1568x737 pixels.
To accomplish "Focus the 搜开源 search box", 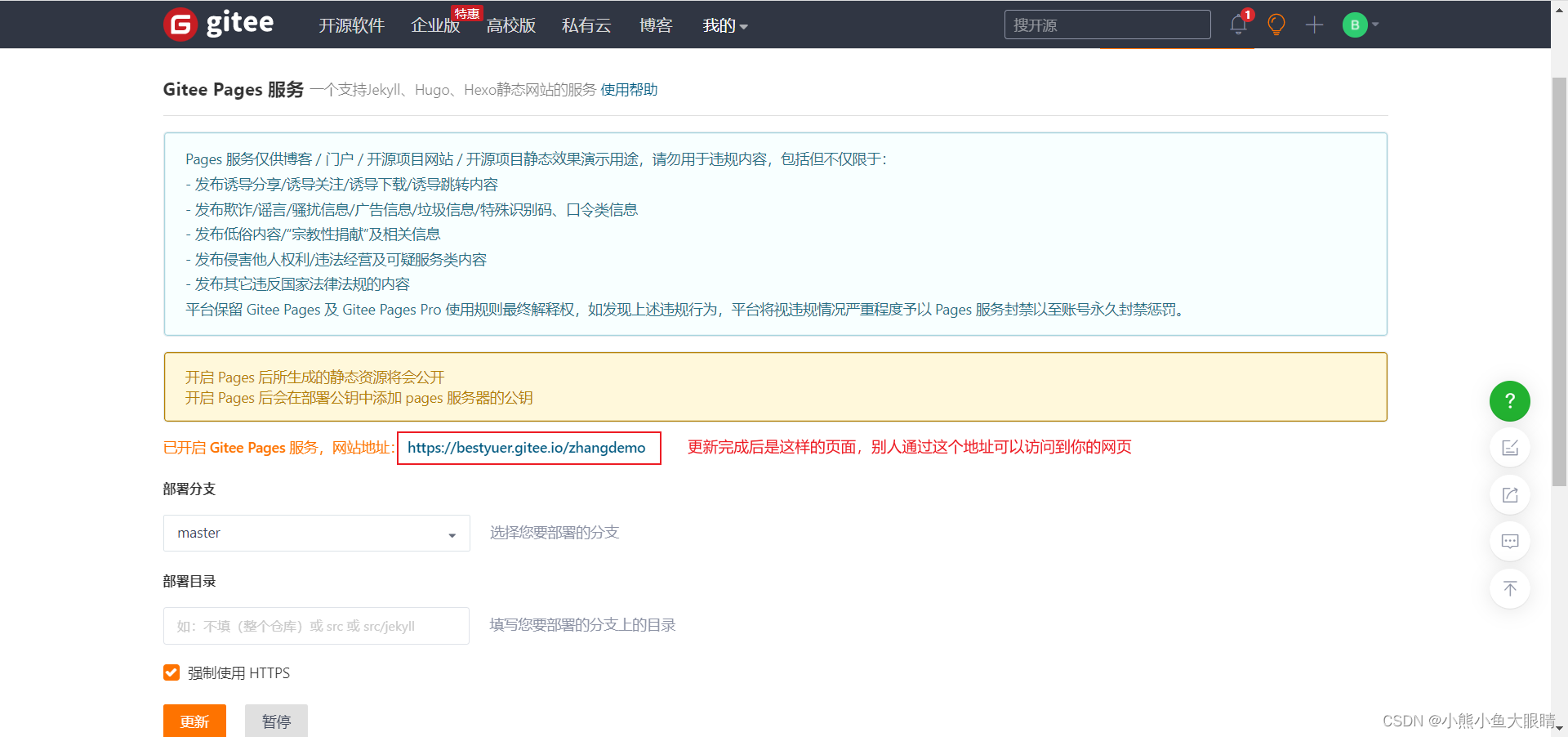I will [1107, 25].
